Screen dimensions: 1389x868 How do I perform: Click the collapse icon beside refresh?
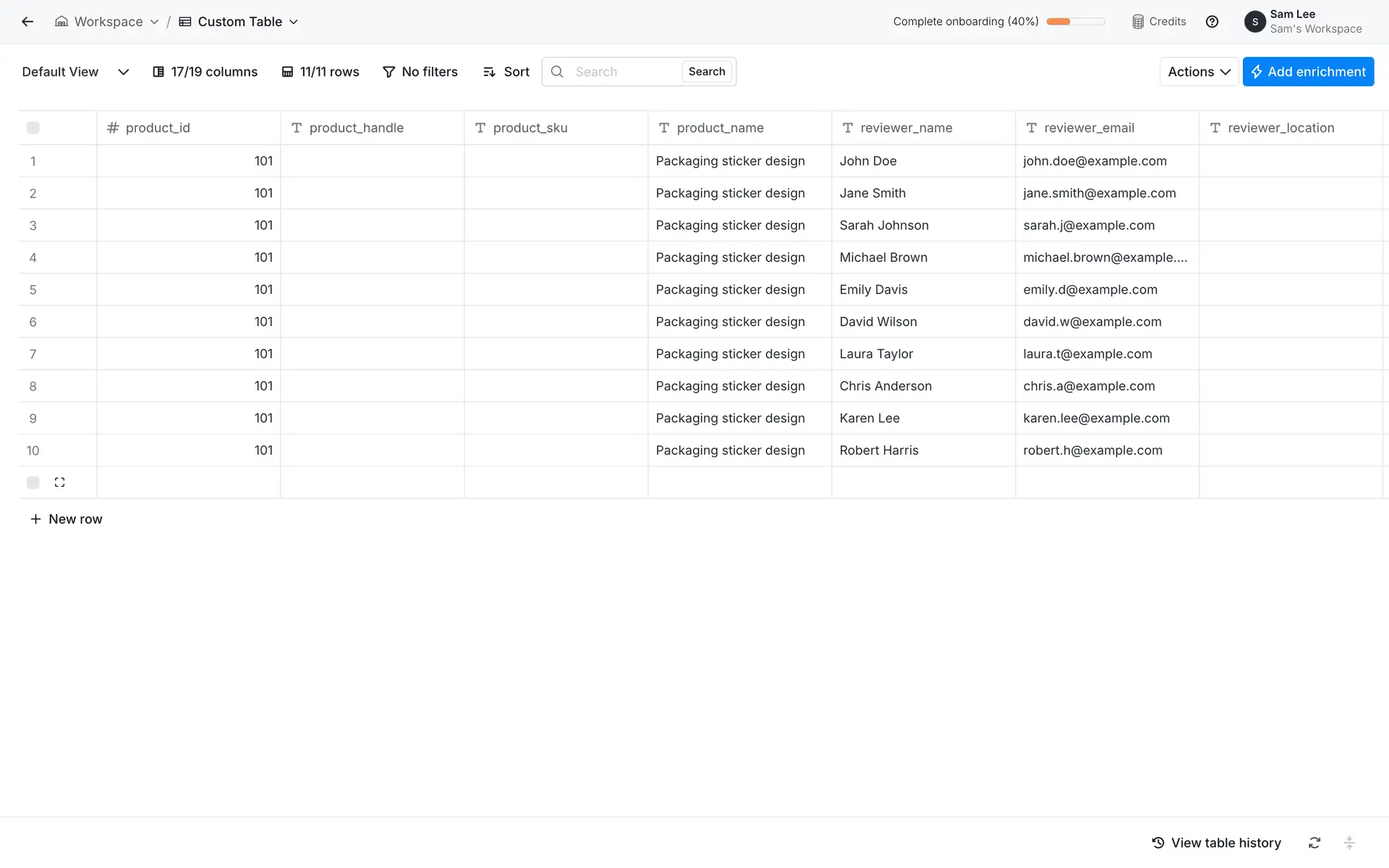(x=1349, y=843)
